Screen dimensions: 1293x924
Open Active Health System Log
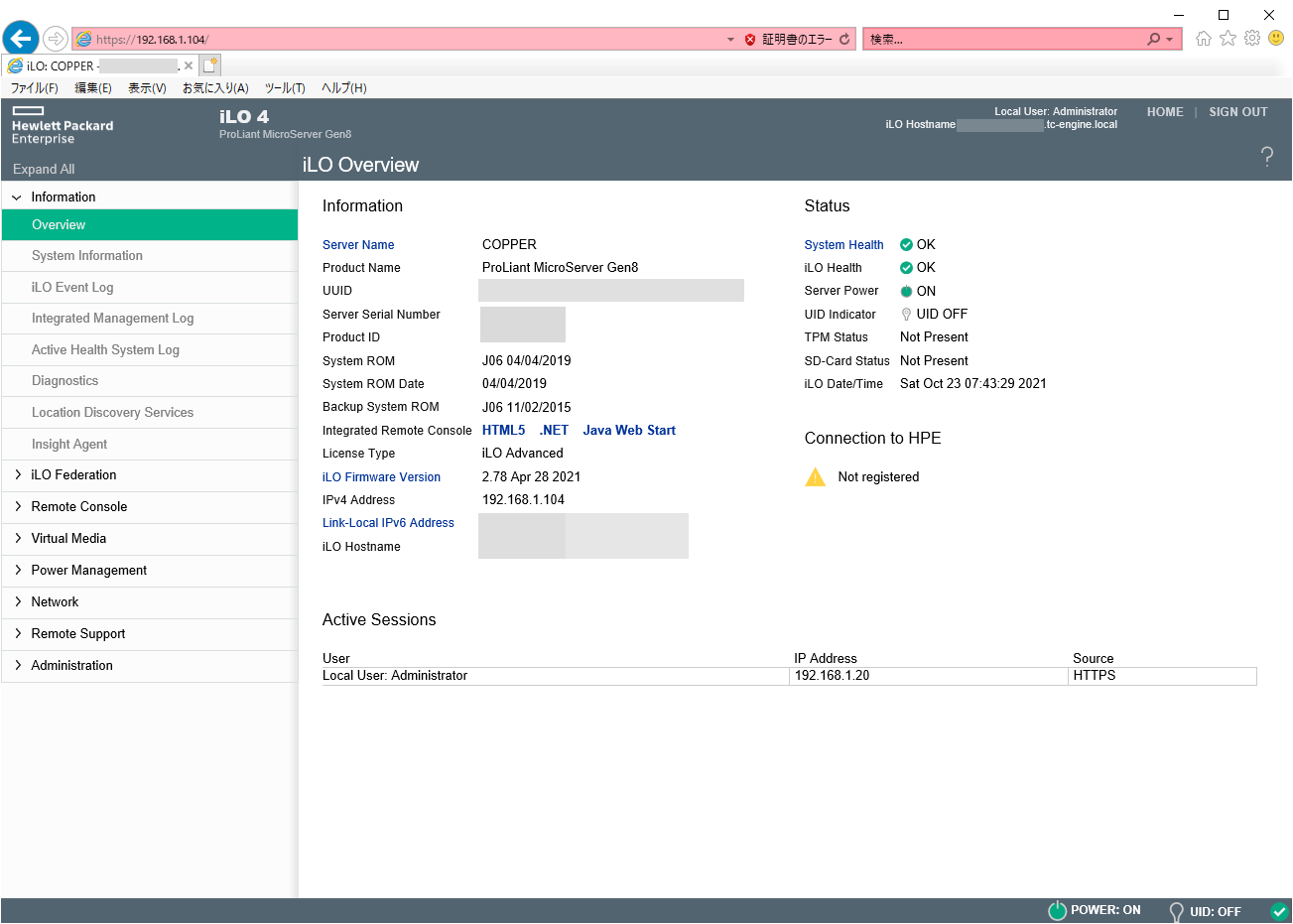(150, 350)
